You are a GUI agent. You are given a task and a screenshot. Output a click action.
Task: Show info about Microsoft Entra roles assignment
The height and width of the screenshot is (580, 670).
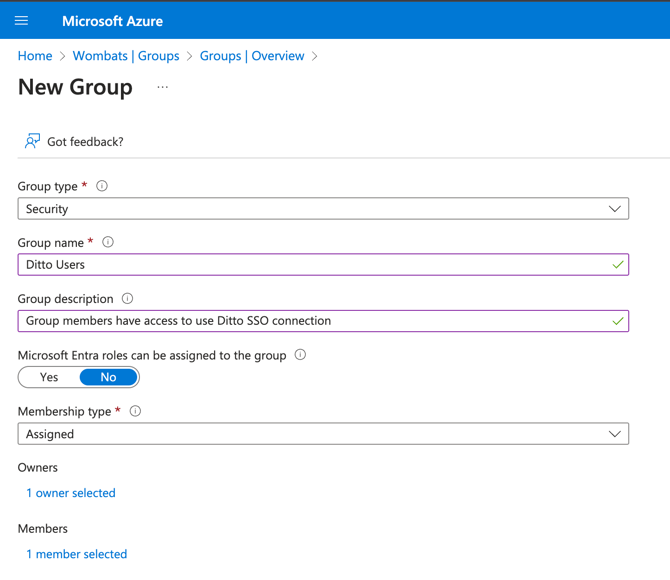tap(300, 355)
